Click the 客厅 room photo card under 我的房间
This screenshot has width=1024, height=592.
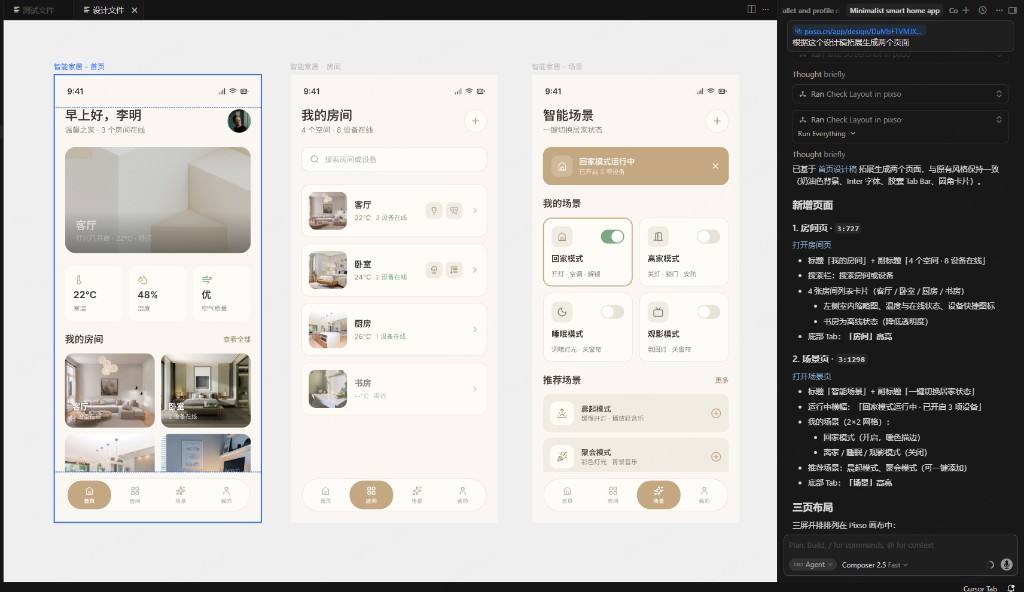tap(110, 390)
